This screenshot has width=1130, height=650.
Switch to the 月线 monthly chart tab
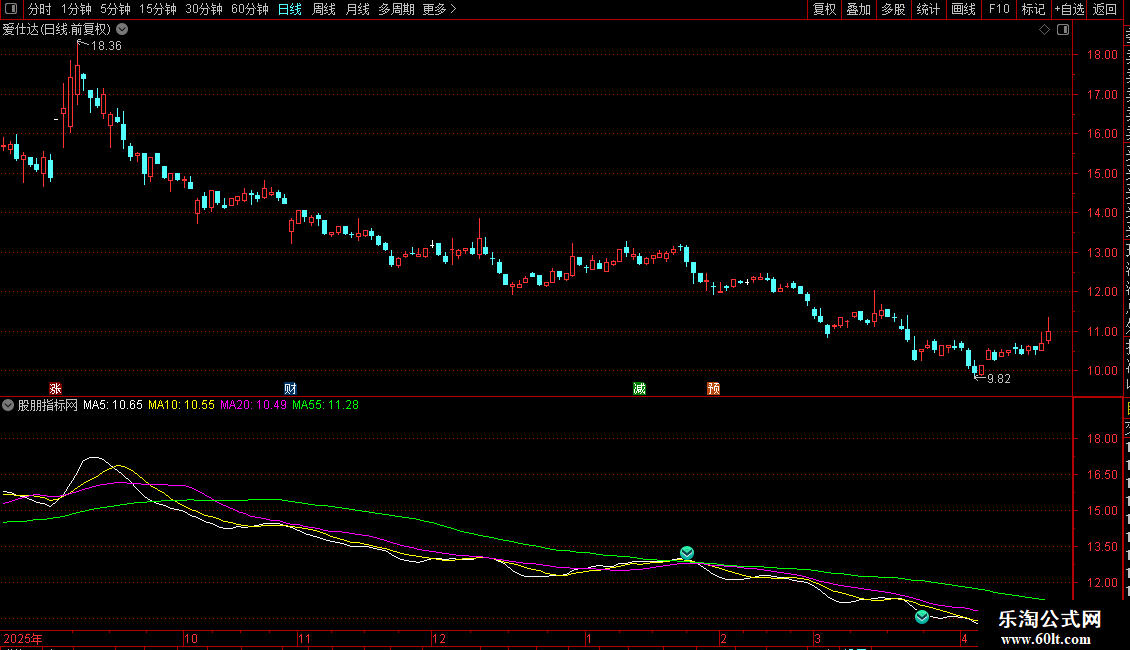click(357, 9)
